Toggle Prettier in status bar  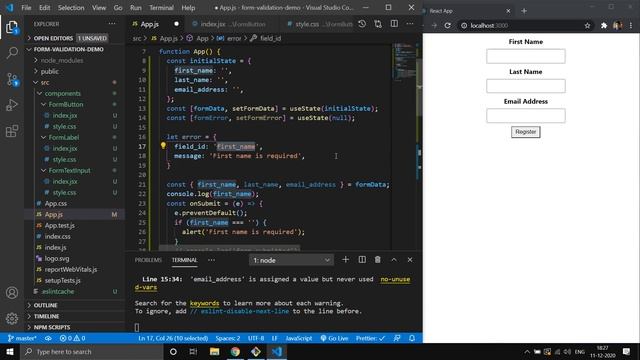click(370, 338)
